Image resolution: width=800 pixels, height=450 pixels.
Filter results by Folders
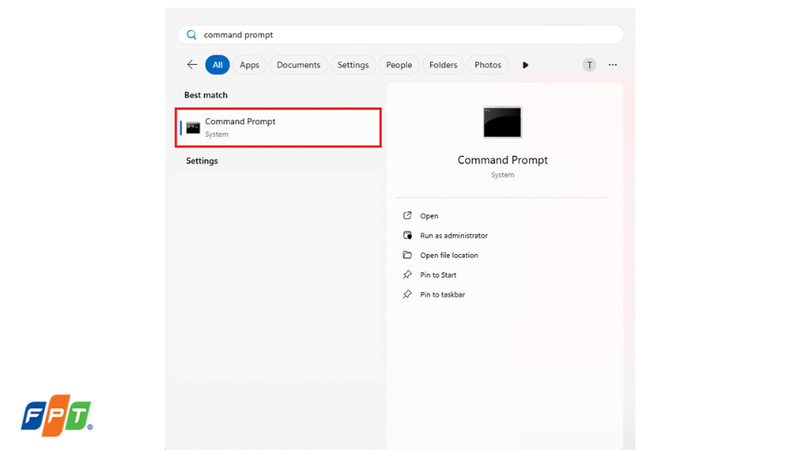point(443,65)
